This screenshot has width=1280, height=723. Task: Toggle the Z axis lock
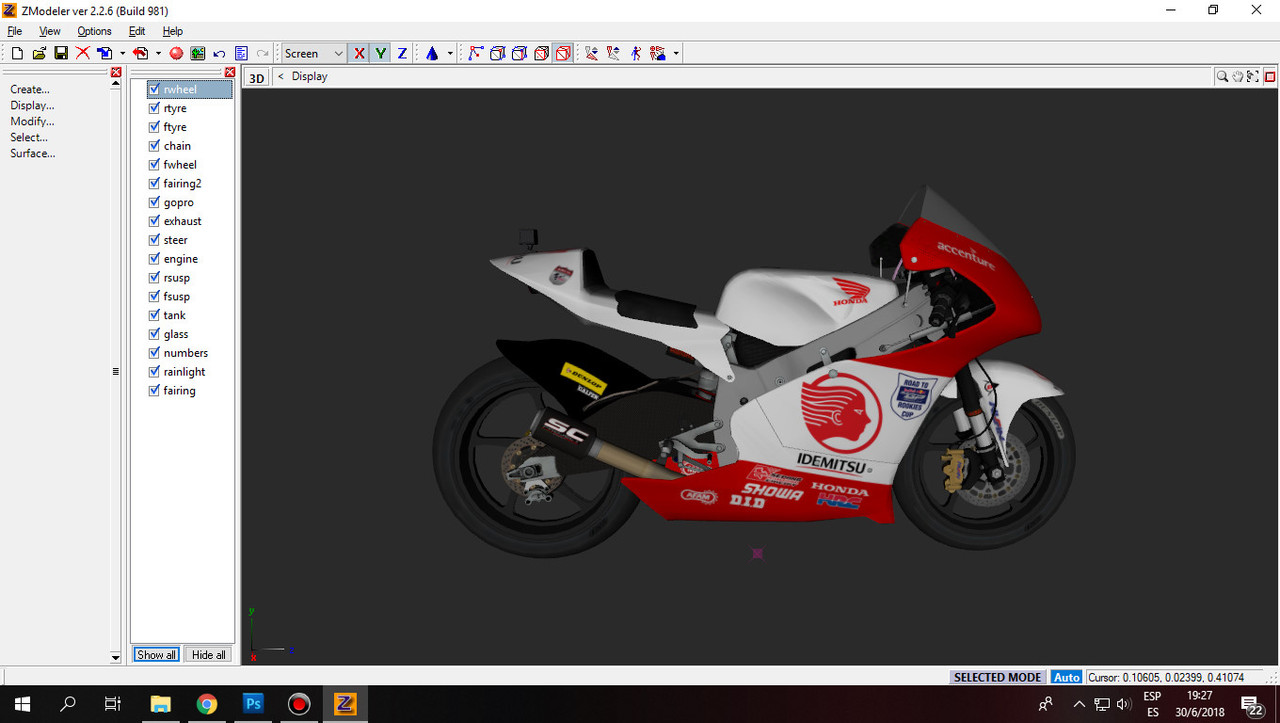402,53
